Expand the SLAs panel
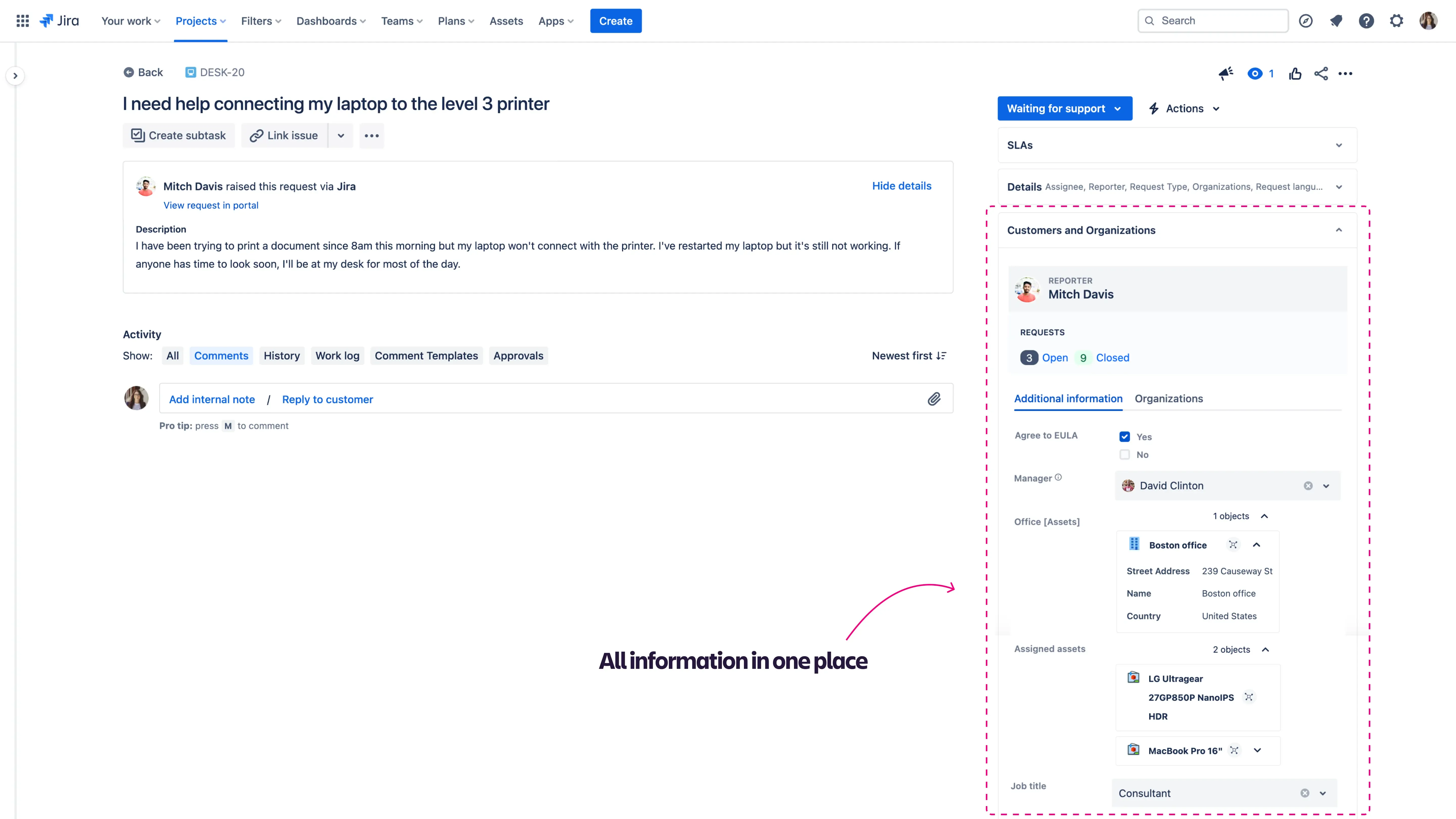1456x819 pixels. 1177,145
